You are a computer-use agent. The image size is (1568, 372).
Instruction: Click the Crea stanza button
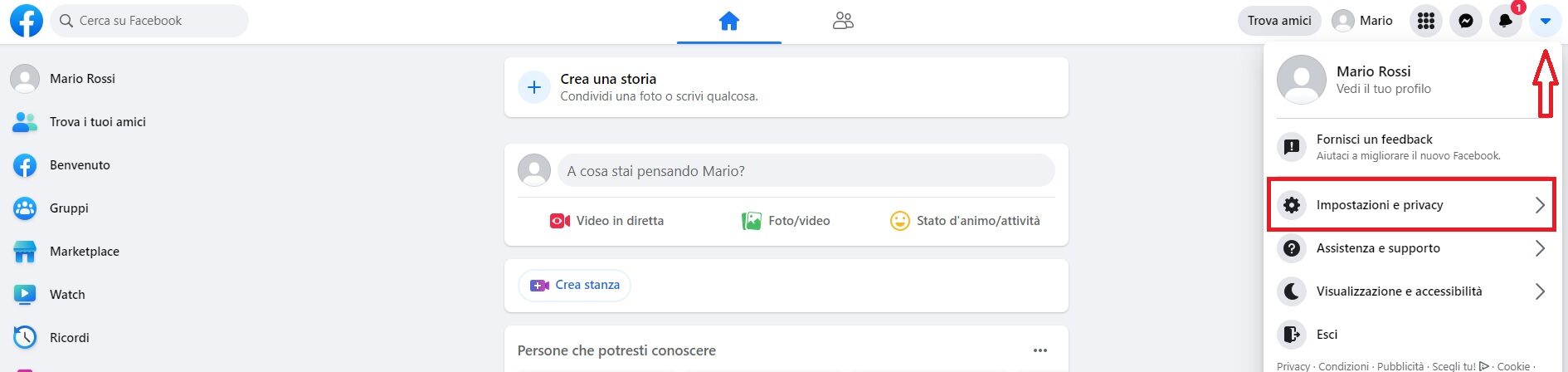click(x=574, y=285)
